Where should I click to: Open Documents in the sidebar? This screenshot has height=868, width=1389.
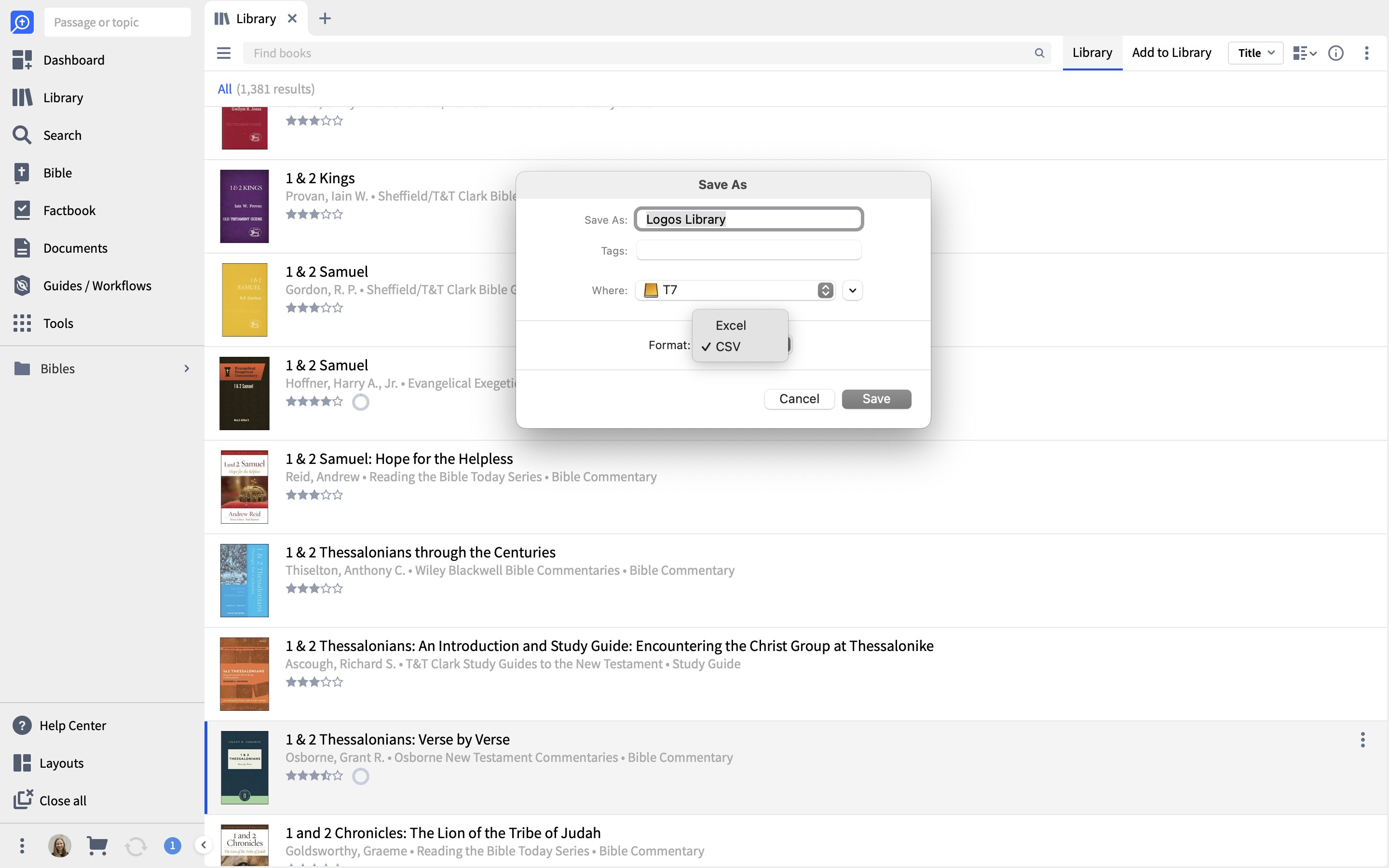[60, 248]
